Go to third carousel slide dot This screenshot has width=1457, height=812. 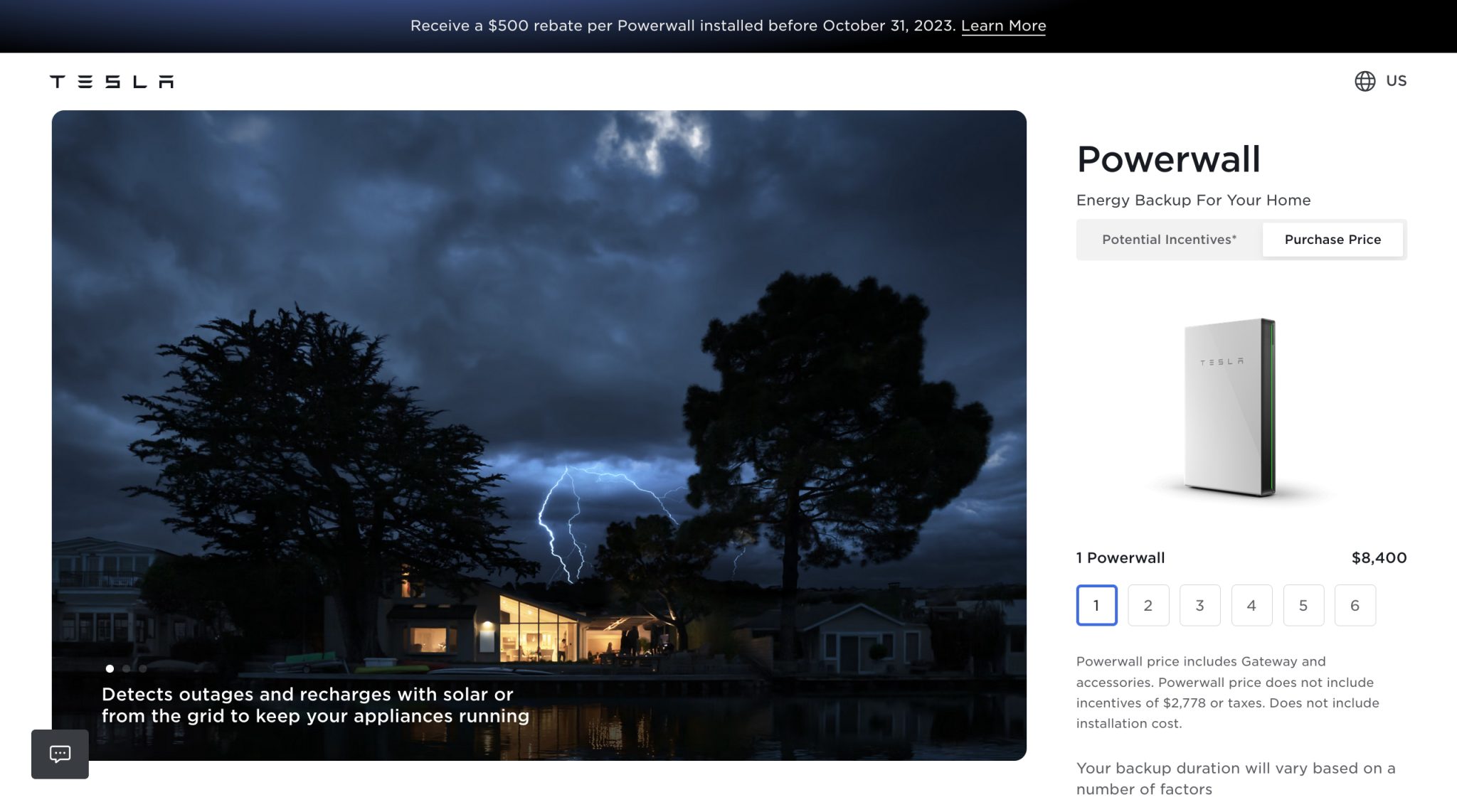click(143, 668)
